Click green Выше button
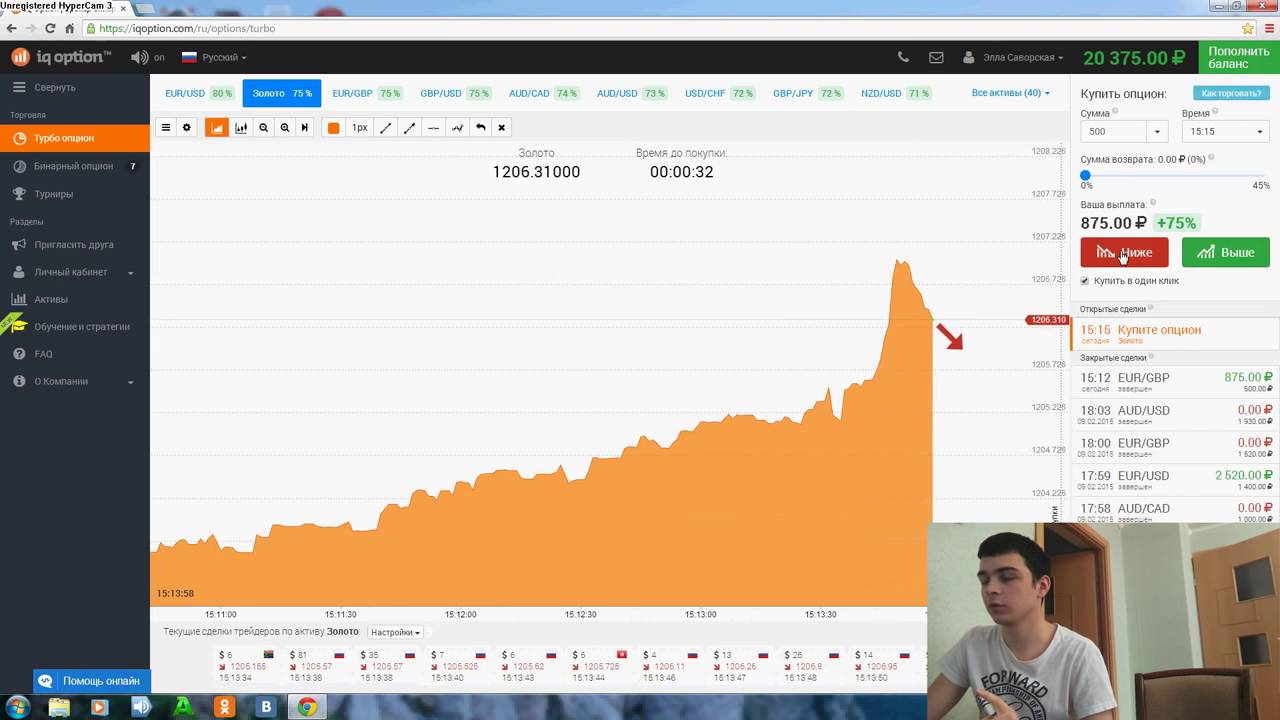The height and width of the screenshot is (720, 1280). (x=1225, y=252)
